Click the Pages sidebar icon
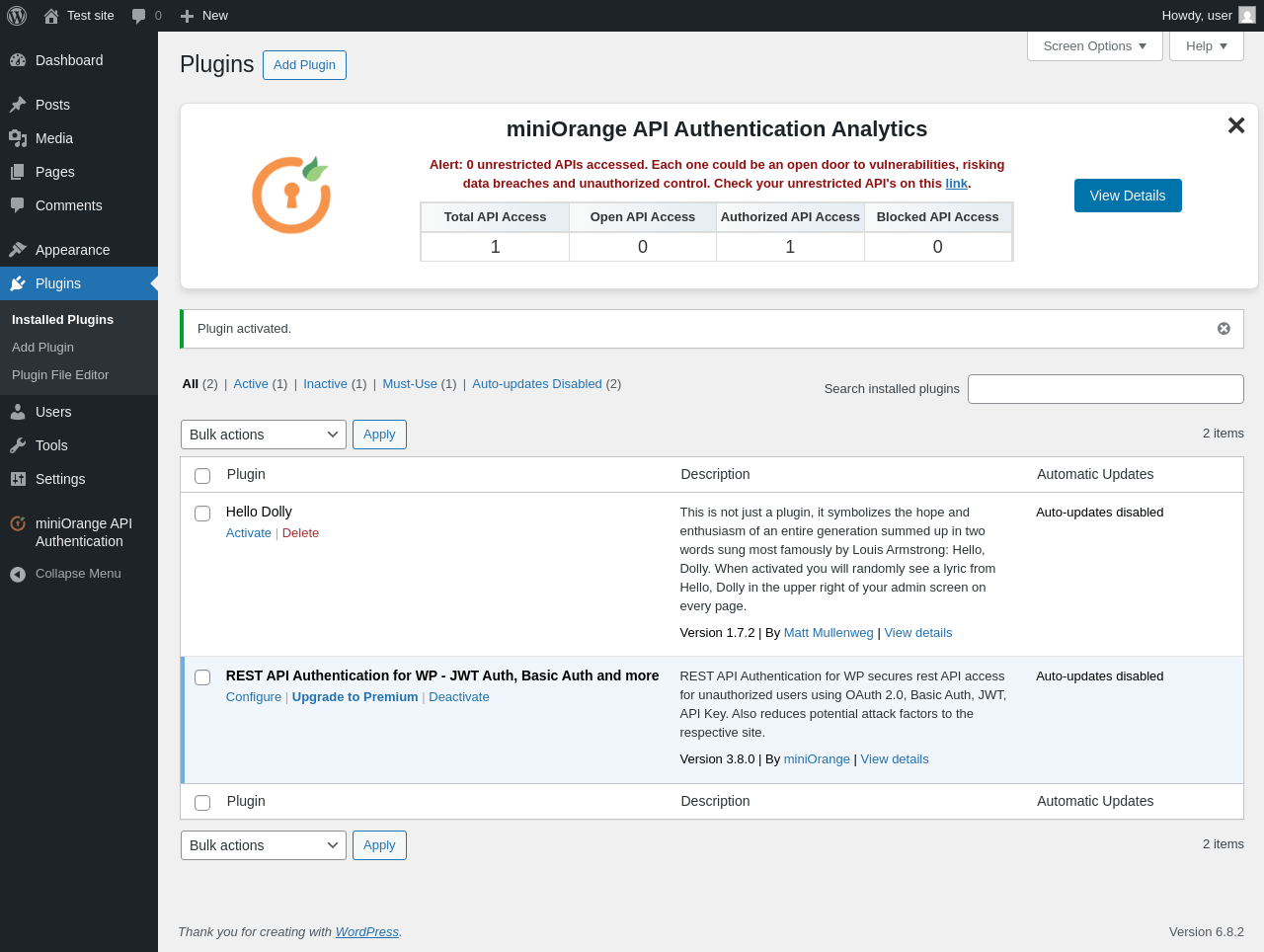The image size is (1264, 952). [x=18, y=172]
